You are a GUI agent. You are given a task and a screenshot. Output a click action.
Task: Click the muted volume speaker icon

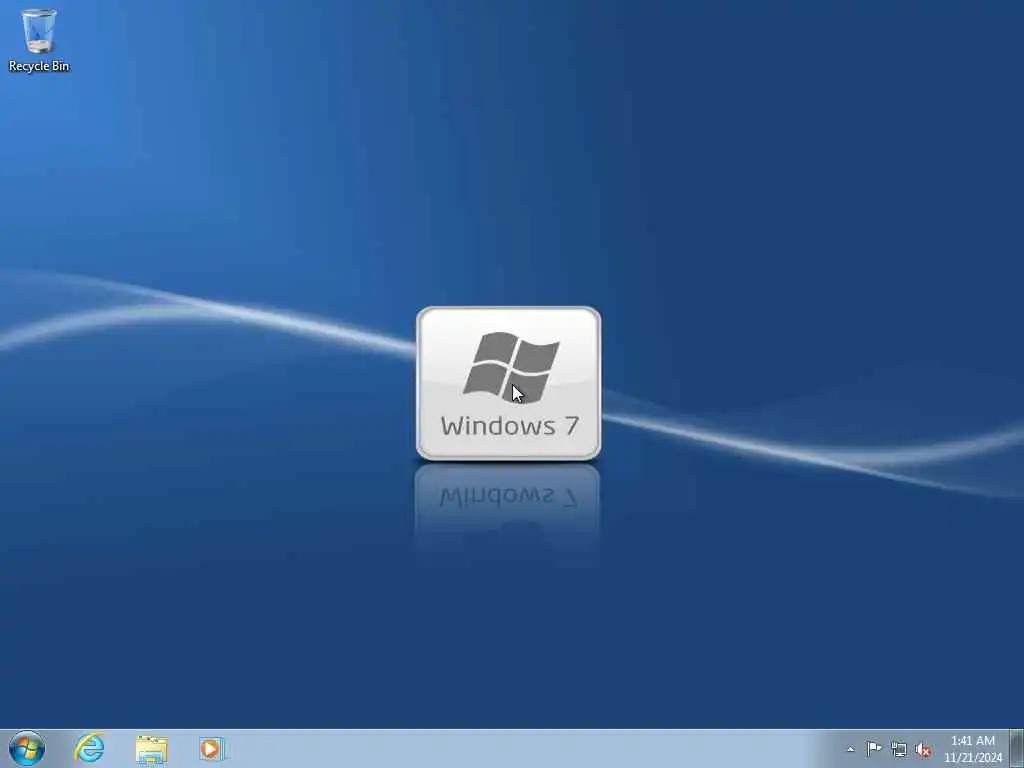923,749
